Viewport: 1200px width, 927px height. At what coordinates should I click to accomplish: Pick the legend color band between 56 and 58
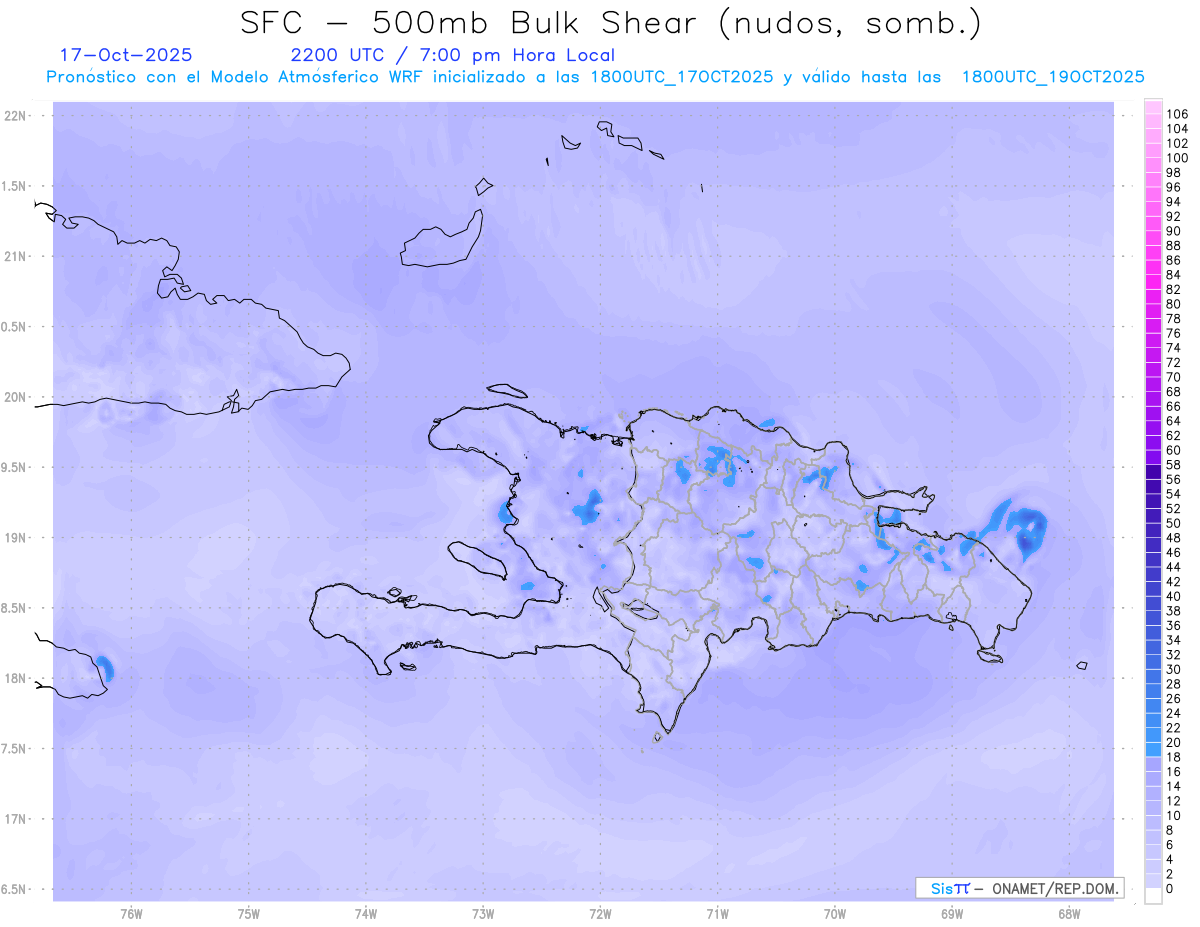1153,472
